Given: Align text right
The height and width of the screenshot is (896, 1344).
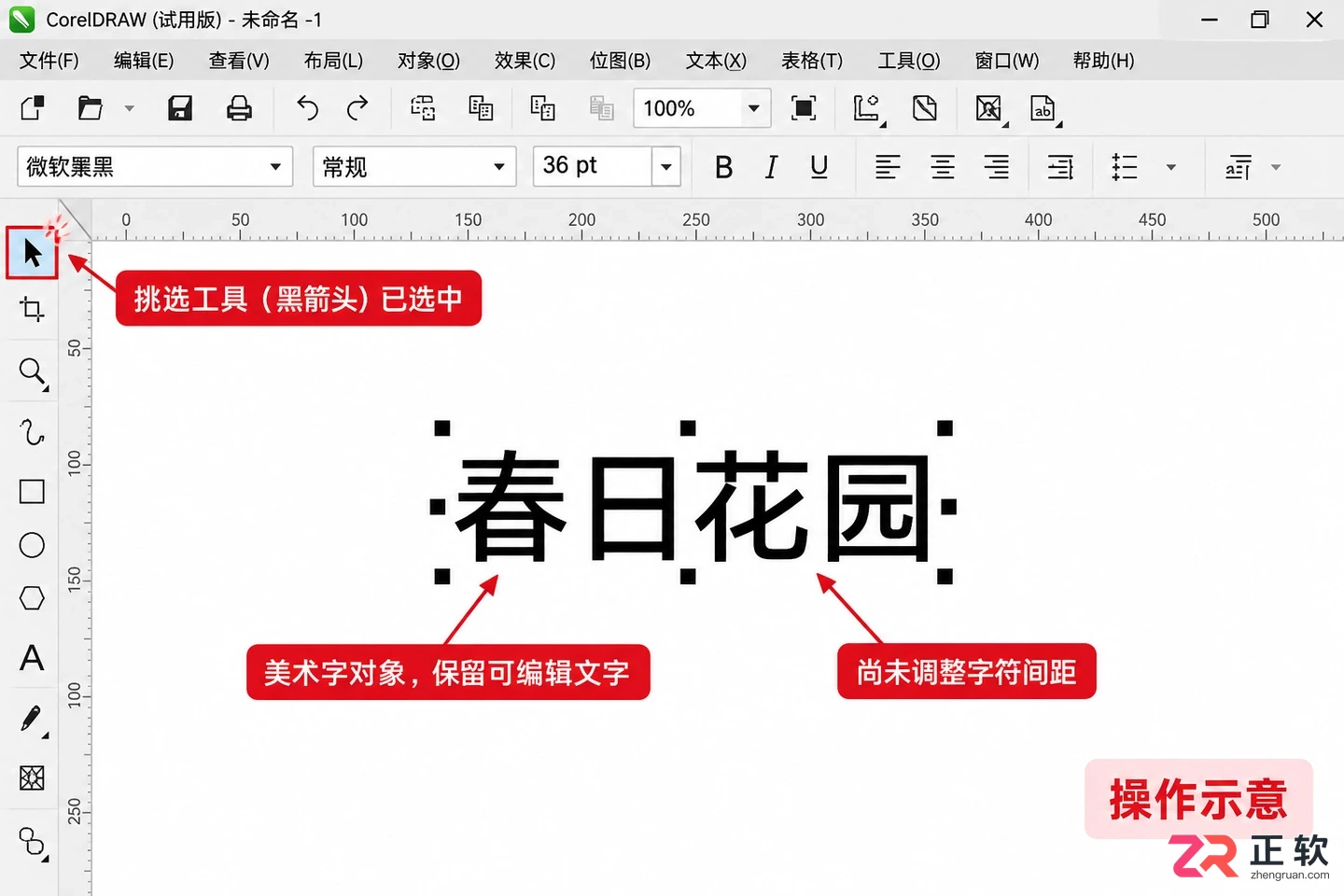Looking at the screenshot, I should [x=997, y=167].
